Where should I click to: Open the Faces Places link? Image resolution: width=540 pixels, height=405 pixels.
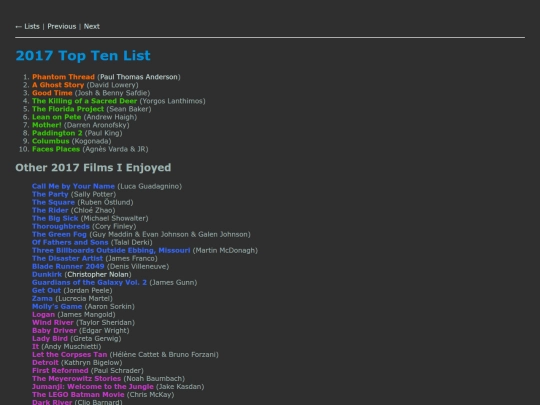pos(56,149)
